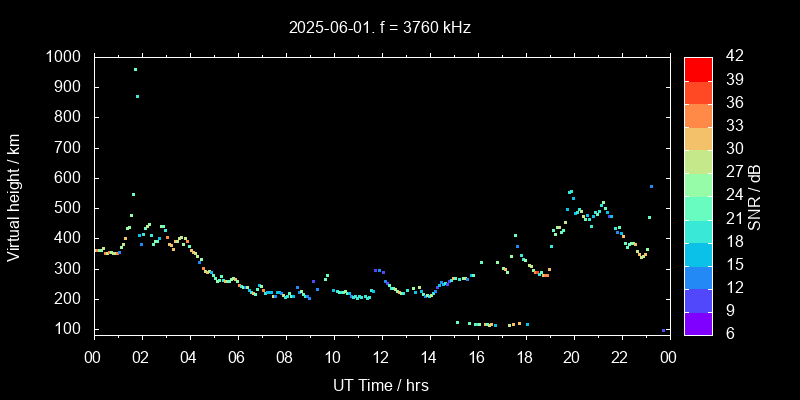Click the '100' tick label on height axis
Image resolution: width=800 pixels, height=400 pixels.
click(69, 329)
